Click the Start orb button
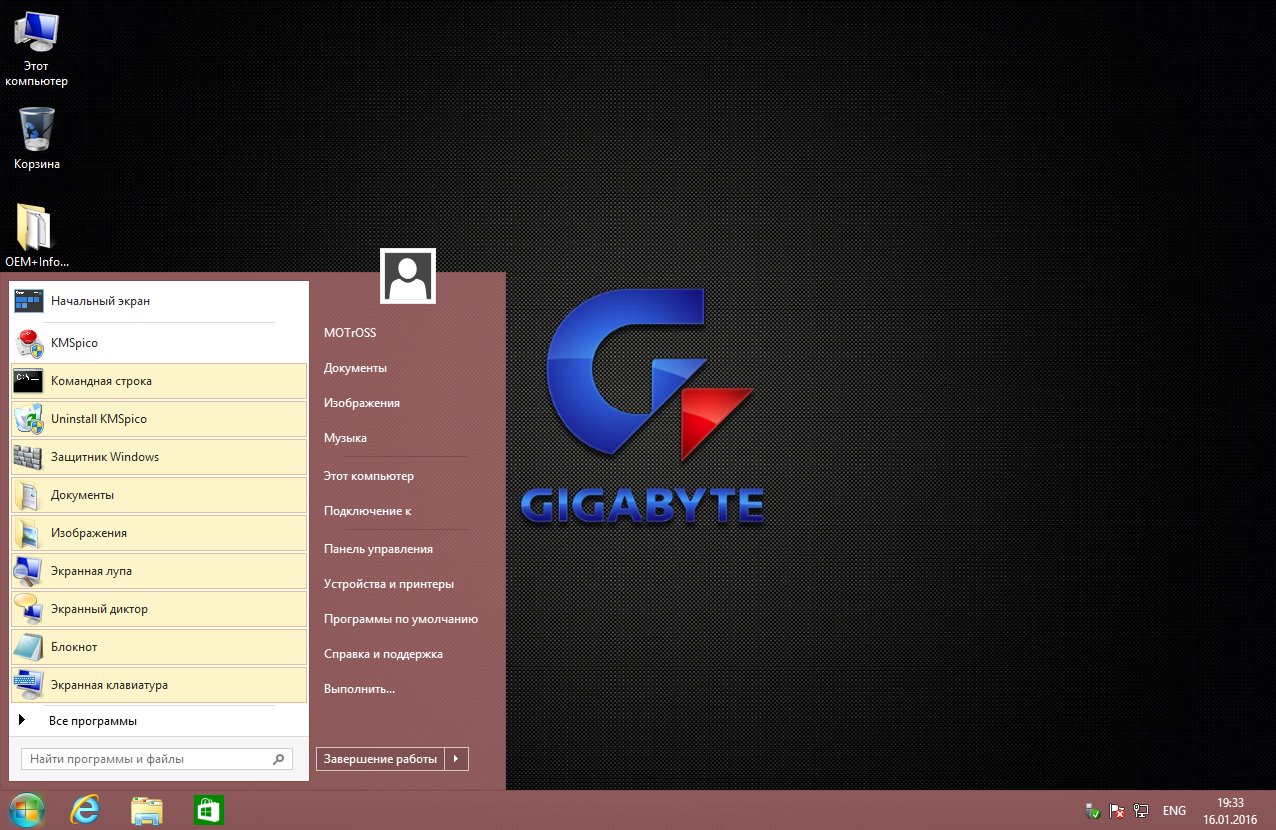Screen dimensions: 1276x830 26,810
